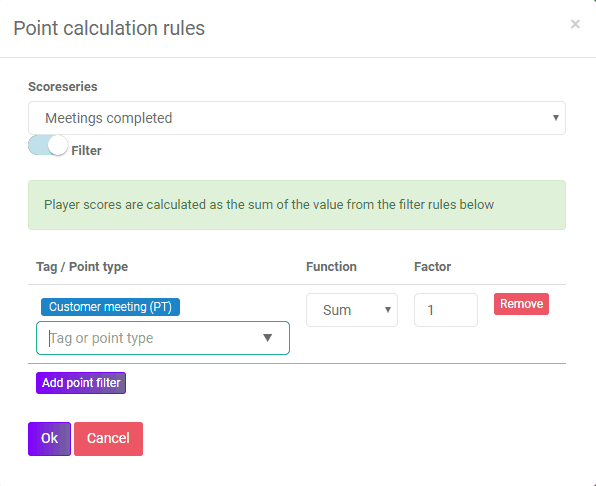Click the Factor input containing 1
Image resolution: width=596 pixels, height=486 pixels.
click(x=445, y=310)
